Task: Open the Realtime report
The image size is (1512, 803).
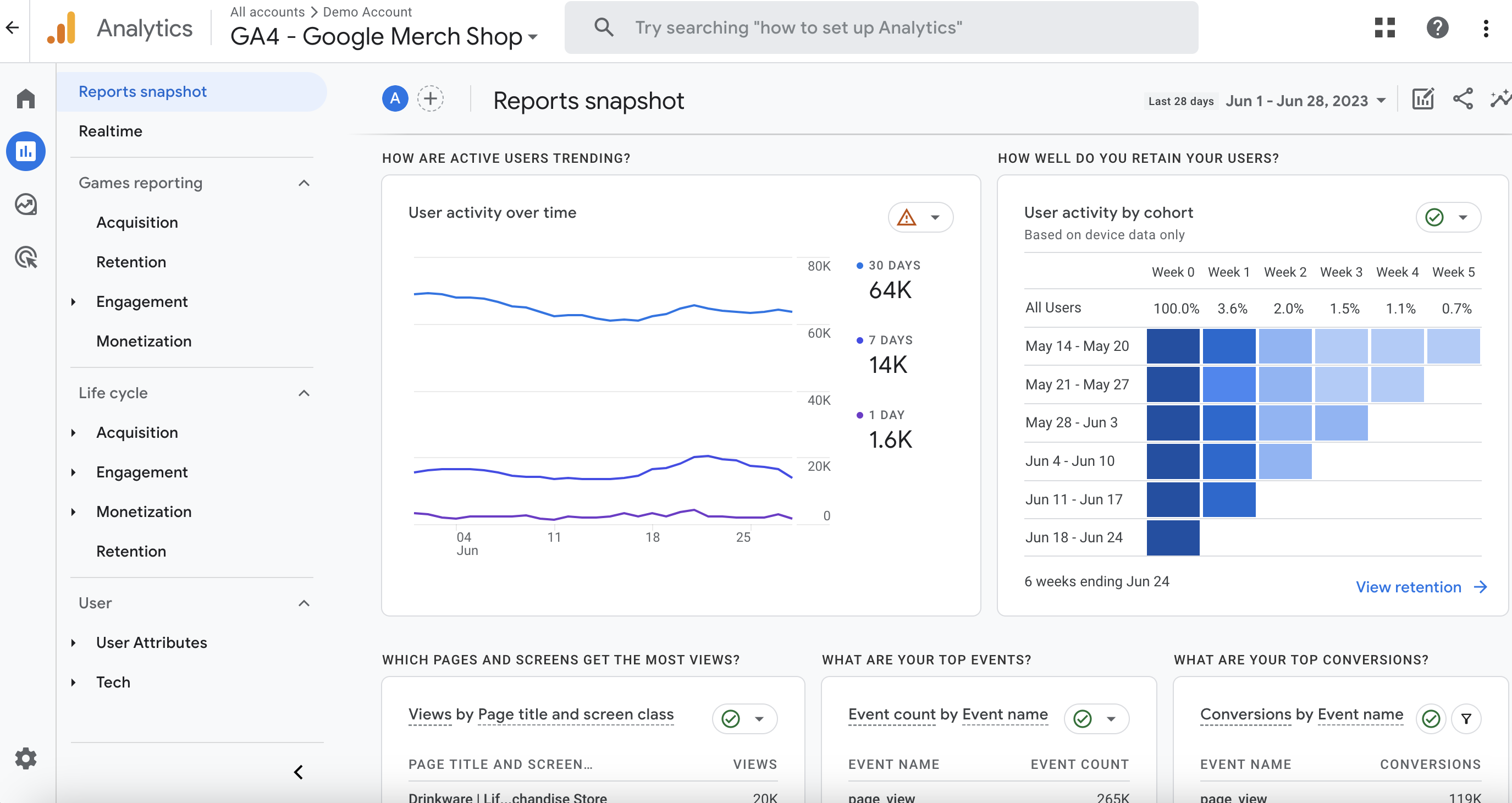Action: (111, 131)
